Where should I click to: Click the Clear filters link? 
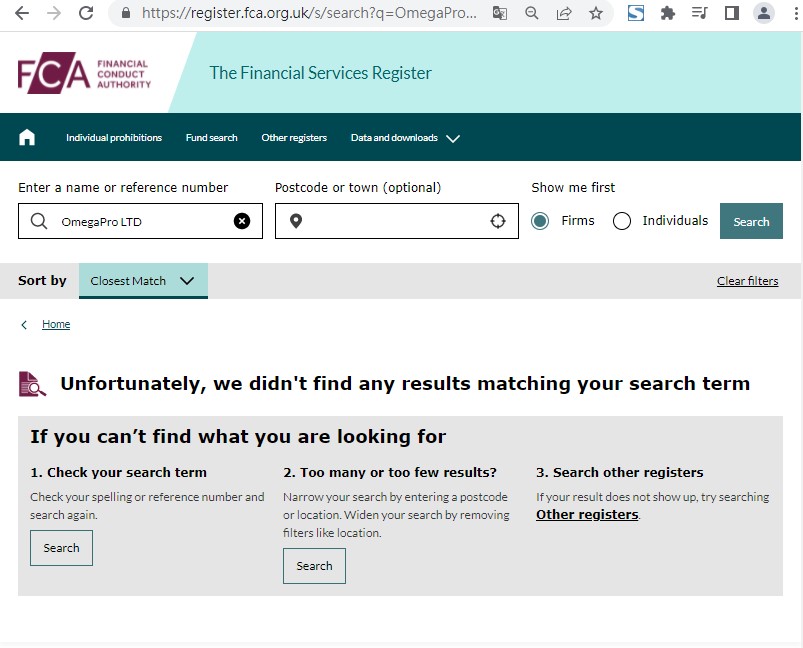click(x=748, y=281)
